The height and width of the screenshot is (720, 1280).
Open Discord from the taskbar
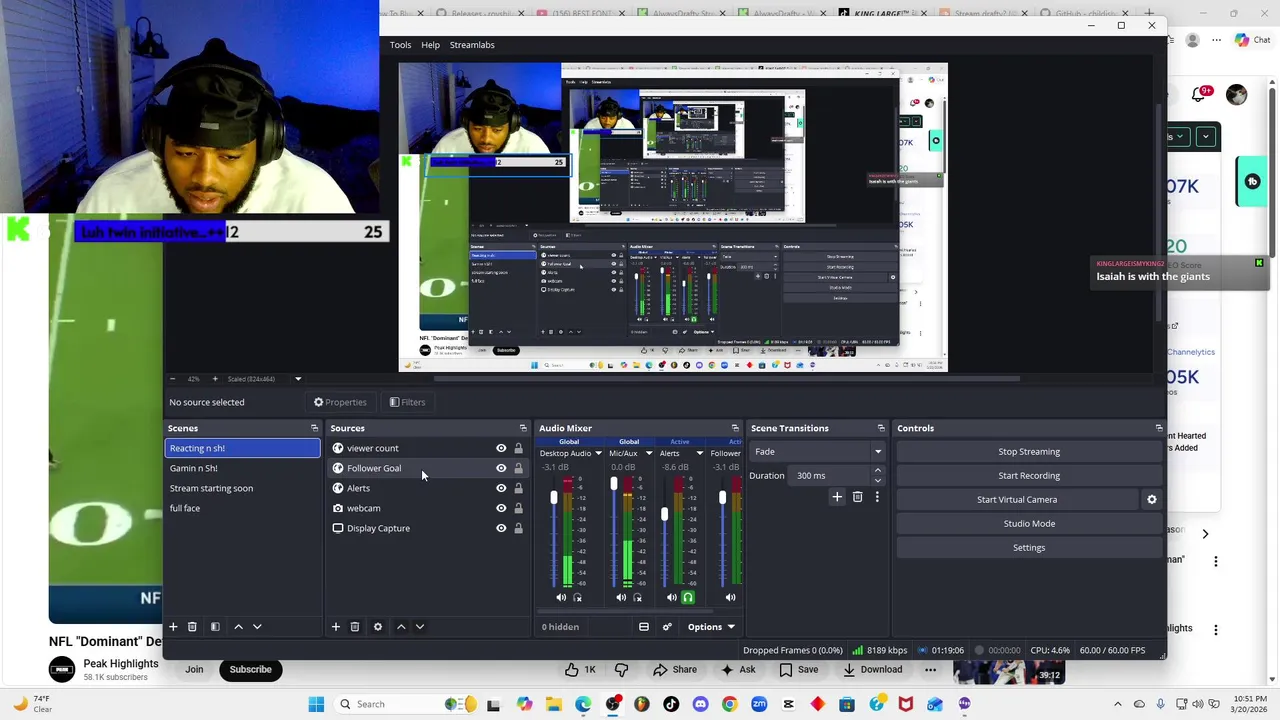click(x=700, y=704)
